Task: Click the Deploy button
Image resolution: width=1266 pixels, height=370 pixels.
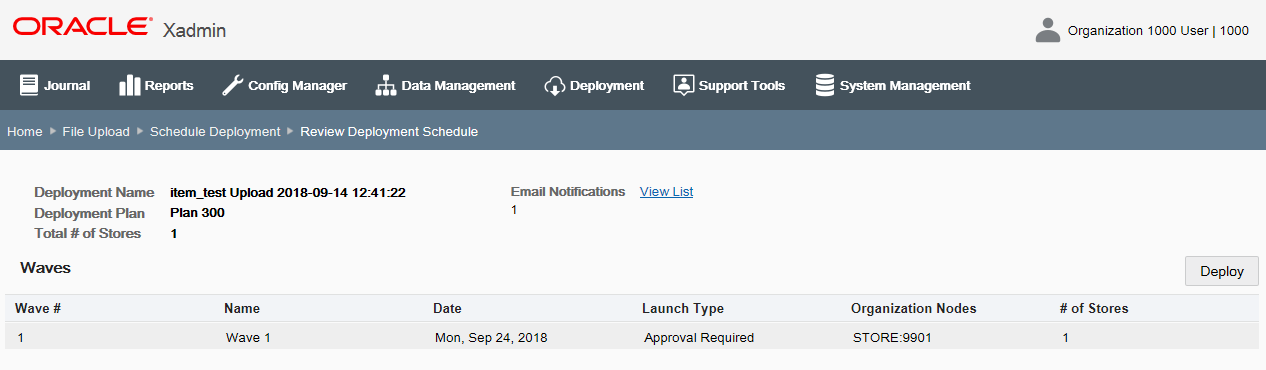Action: [x=1221, y=271]
